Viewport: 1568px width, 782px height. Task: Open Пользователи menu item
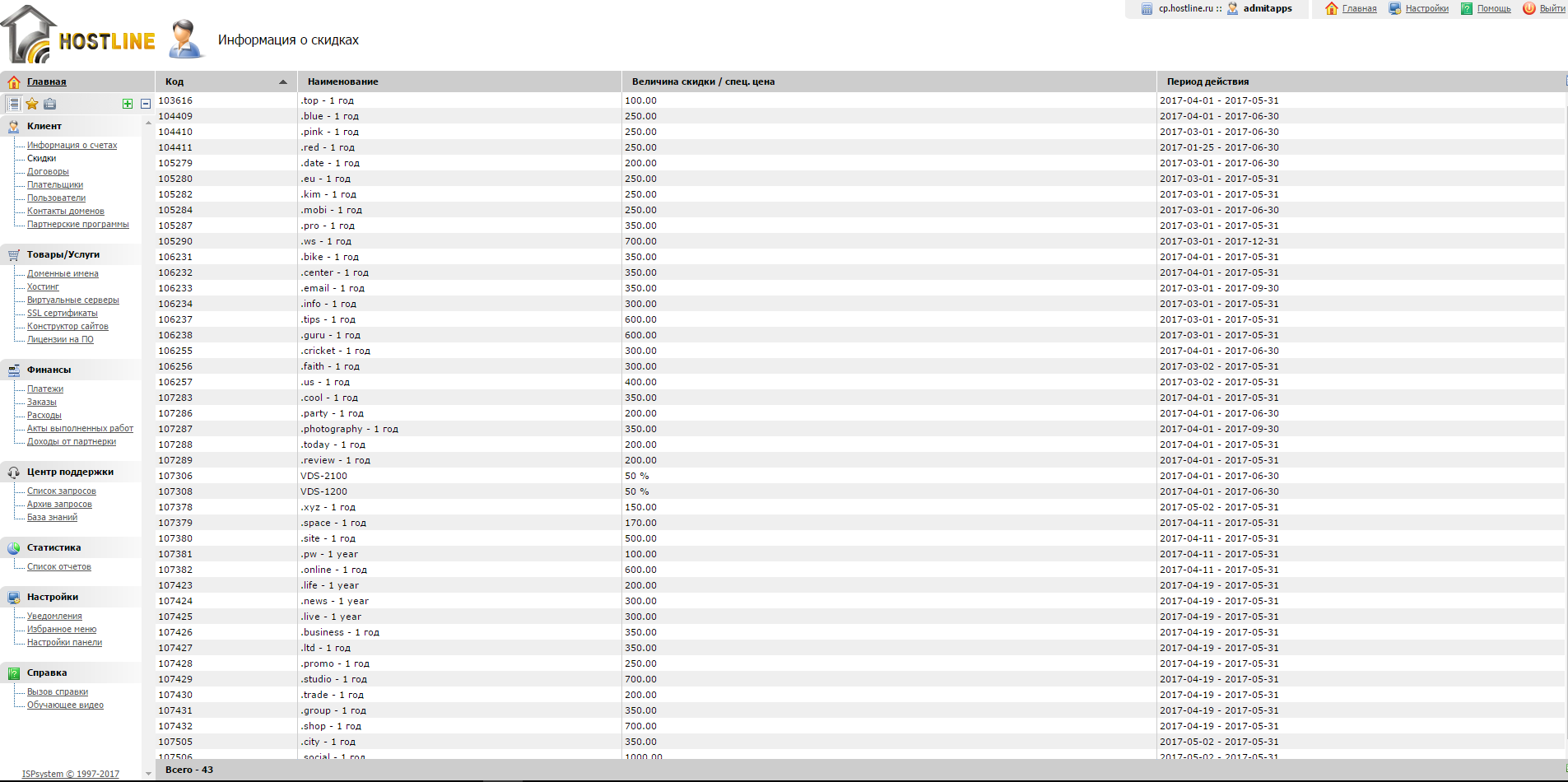56,198
